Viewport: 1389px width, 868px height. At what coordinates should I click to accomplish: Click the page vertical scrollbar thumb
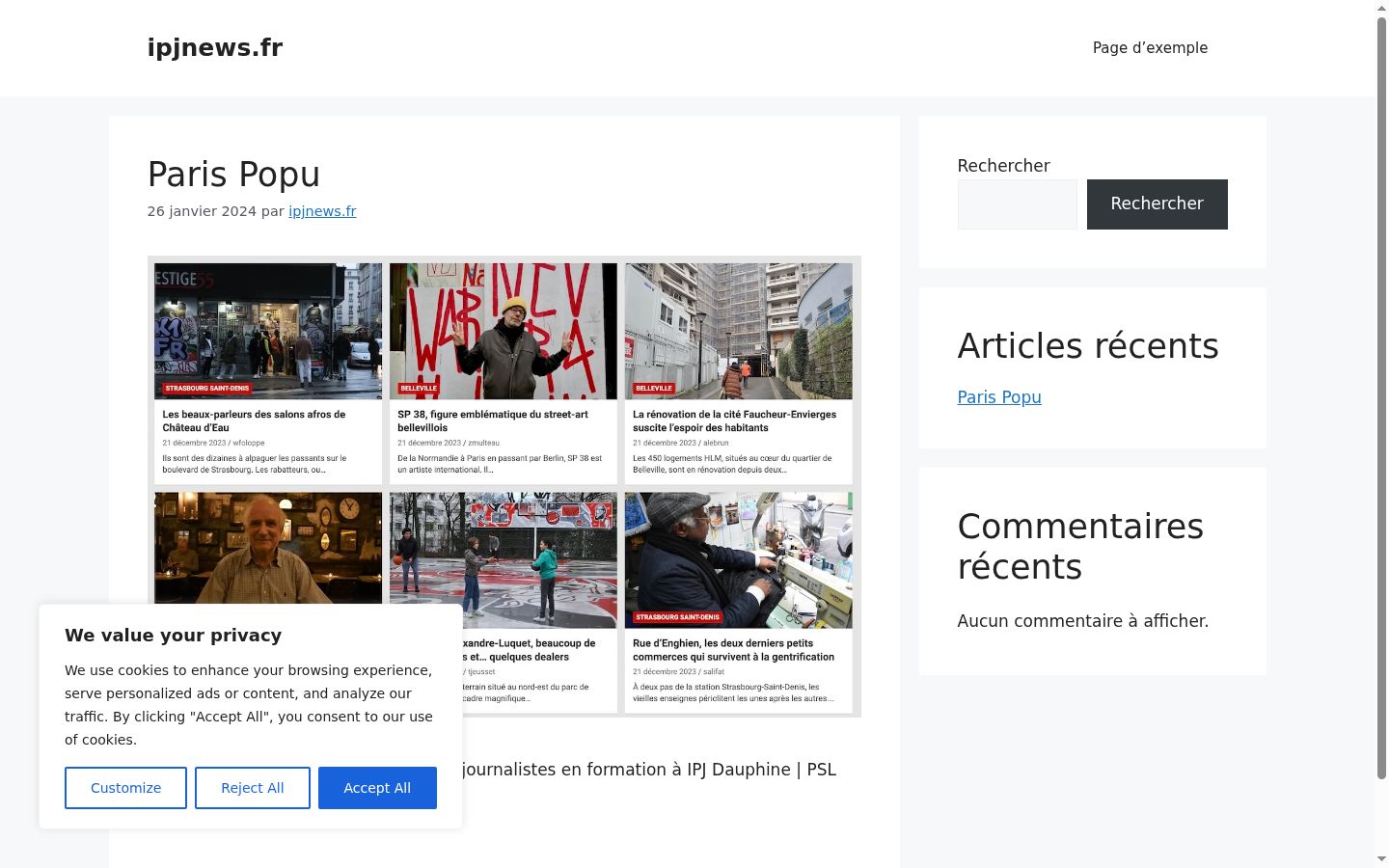[x=1381, y=397]
